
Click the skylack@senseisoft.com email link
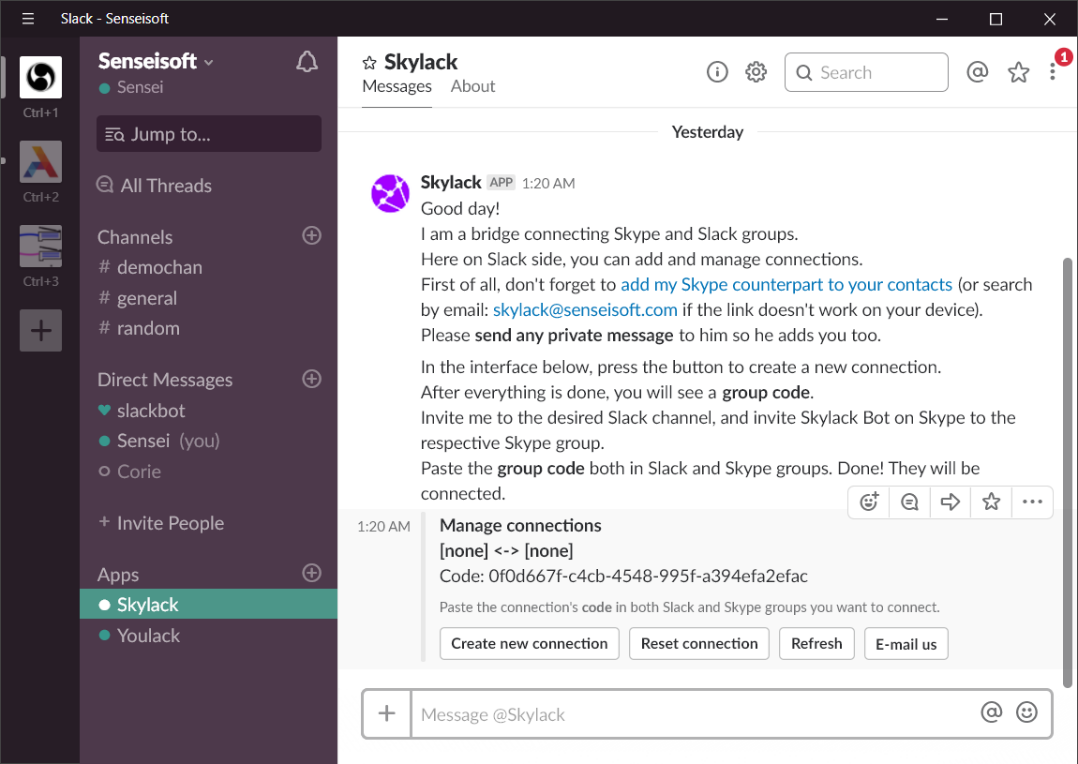(585, 310)
